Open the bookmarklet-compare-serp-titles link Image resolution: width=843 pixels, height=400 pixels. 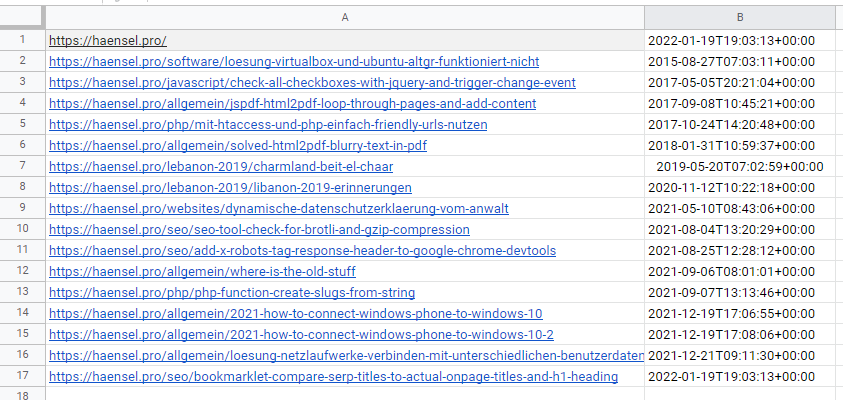(x=333, y=377)
